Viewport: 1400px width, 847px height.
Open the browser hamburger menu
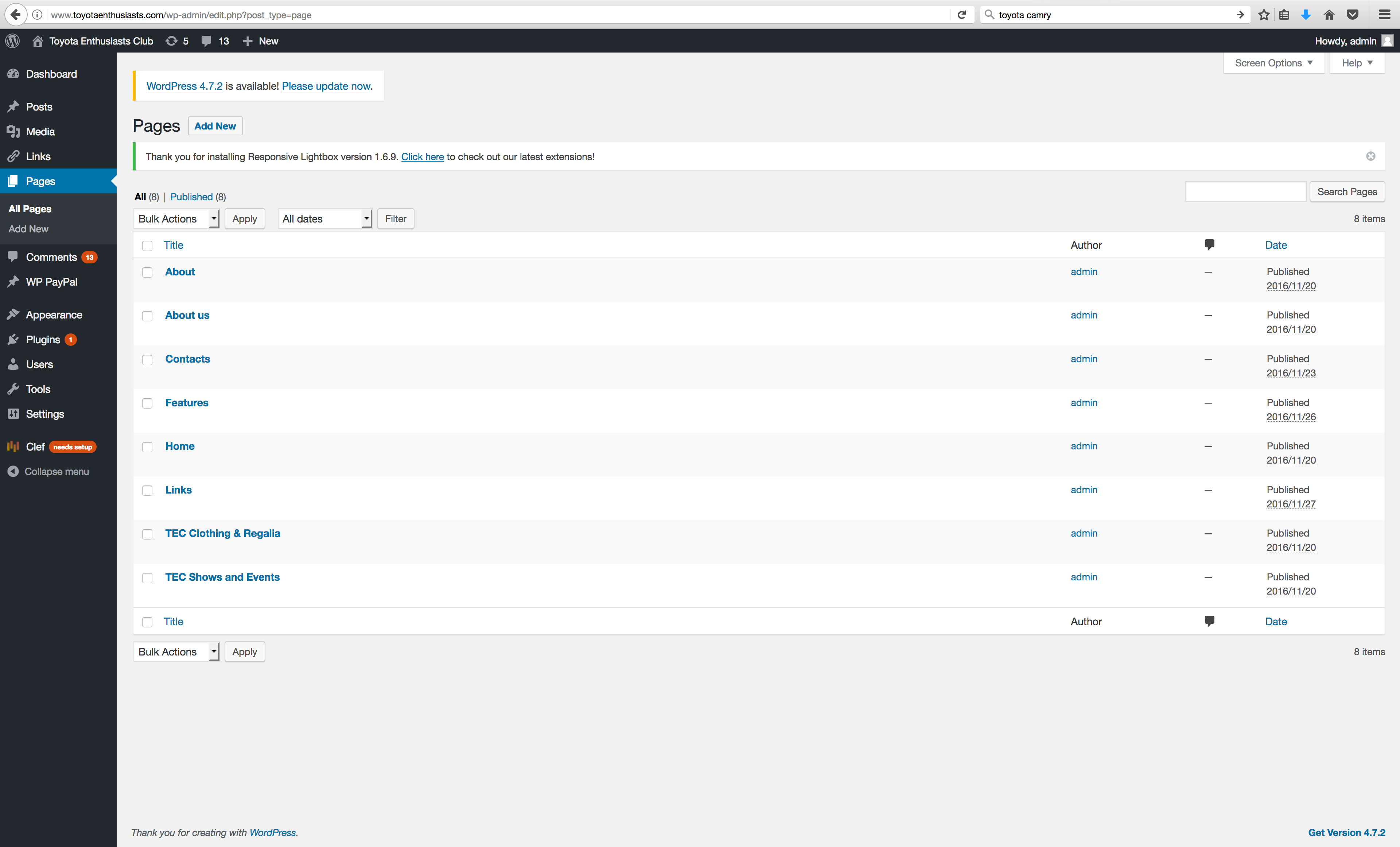1384,15
